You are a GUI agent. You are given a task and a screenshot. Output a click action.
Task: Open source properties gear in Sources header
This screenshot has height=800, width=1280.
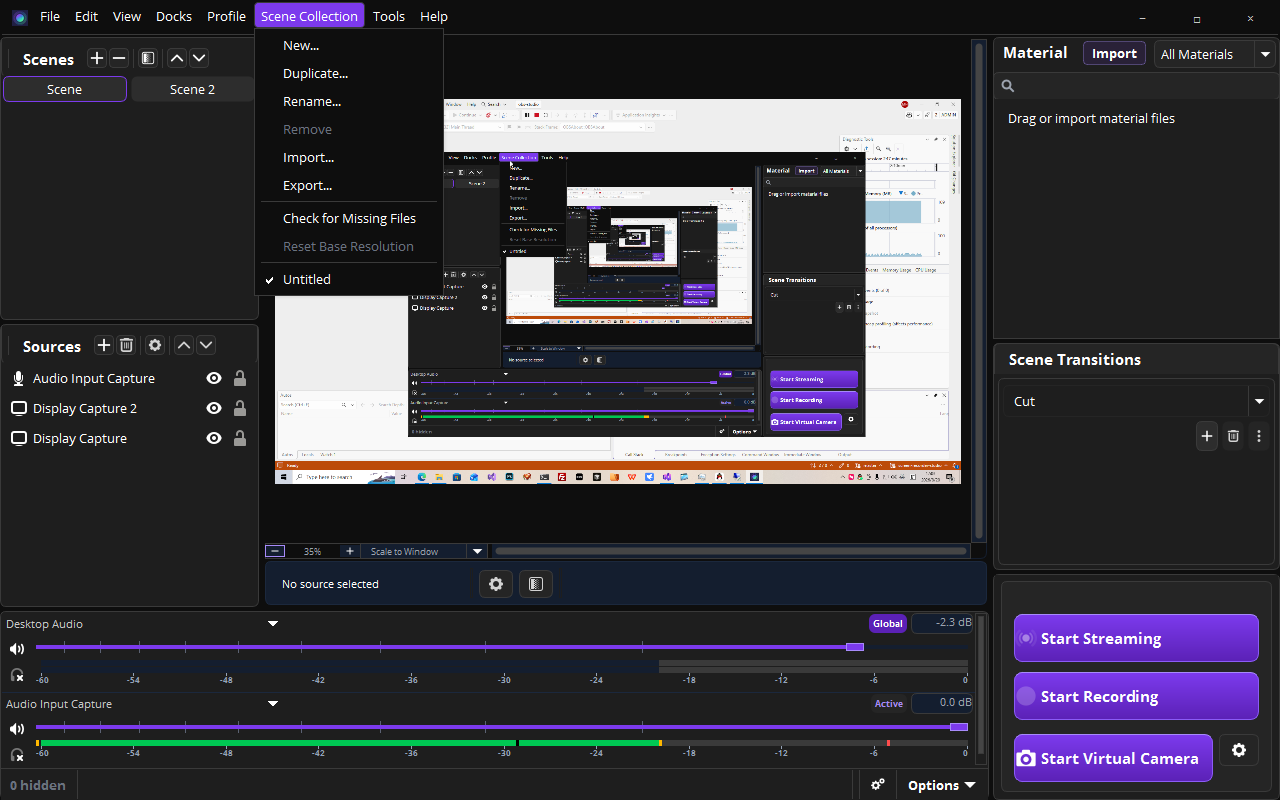155,345
